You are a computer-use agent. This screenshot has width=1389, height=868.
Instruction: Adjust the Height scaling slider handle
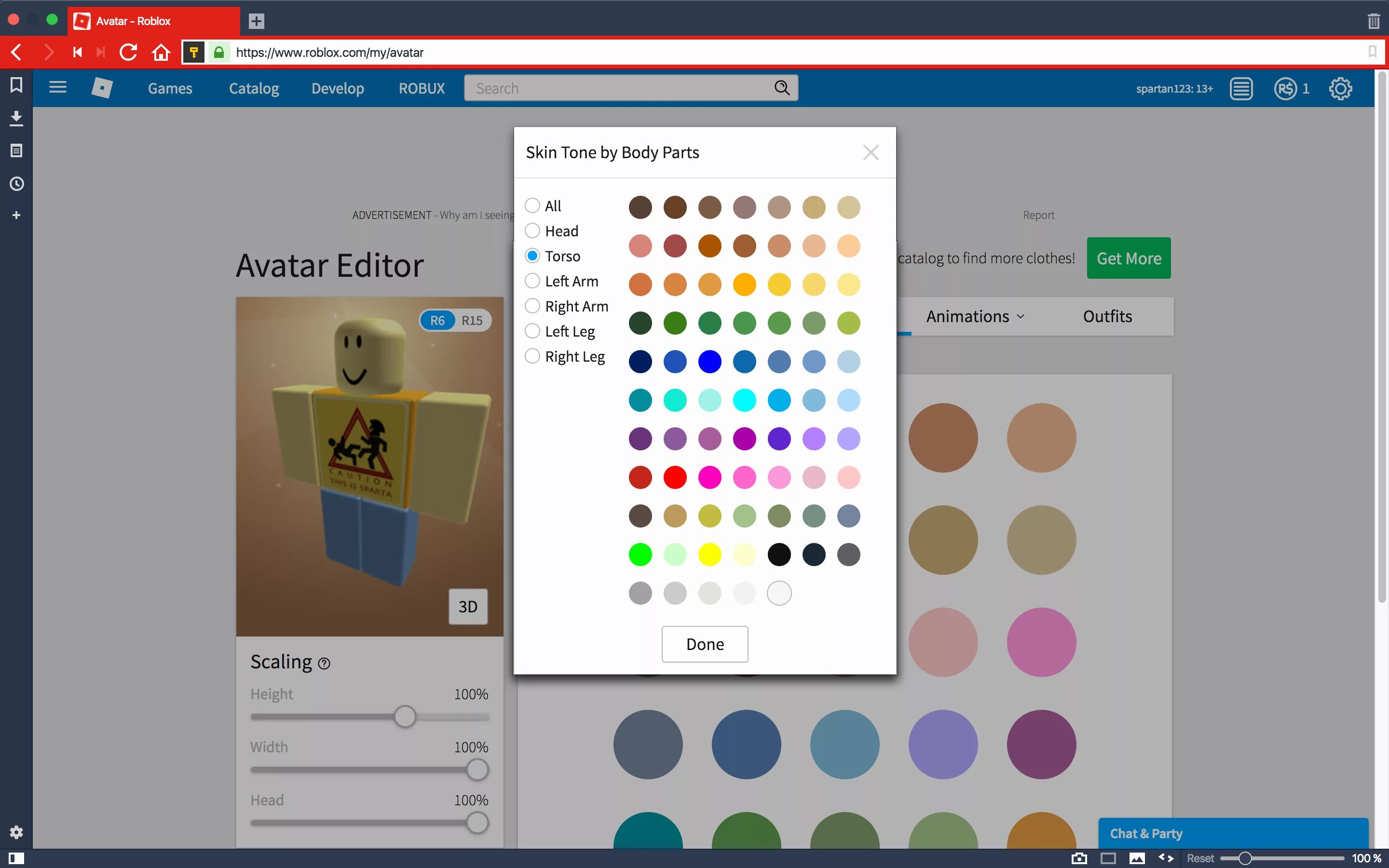pyautogui.click(x=405, y=717)
